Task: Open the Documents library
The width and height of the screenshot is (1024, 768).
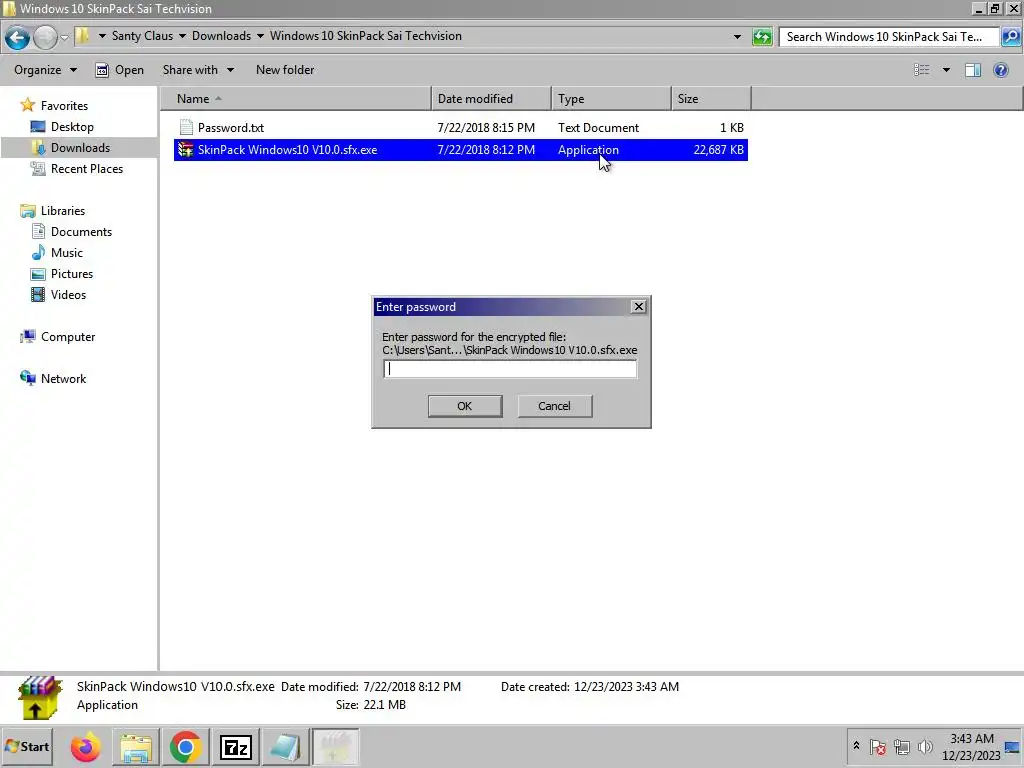Action: click(x=81, y=231)
